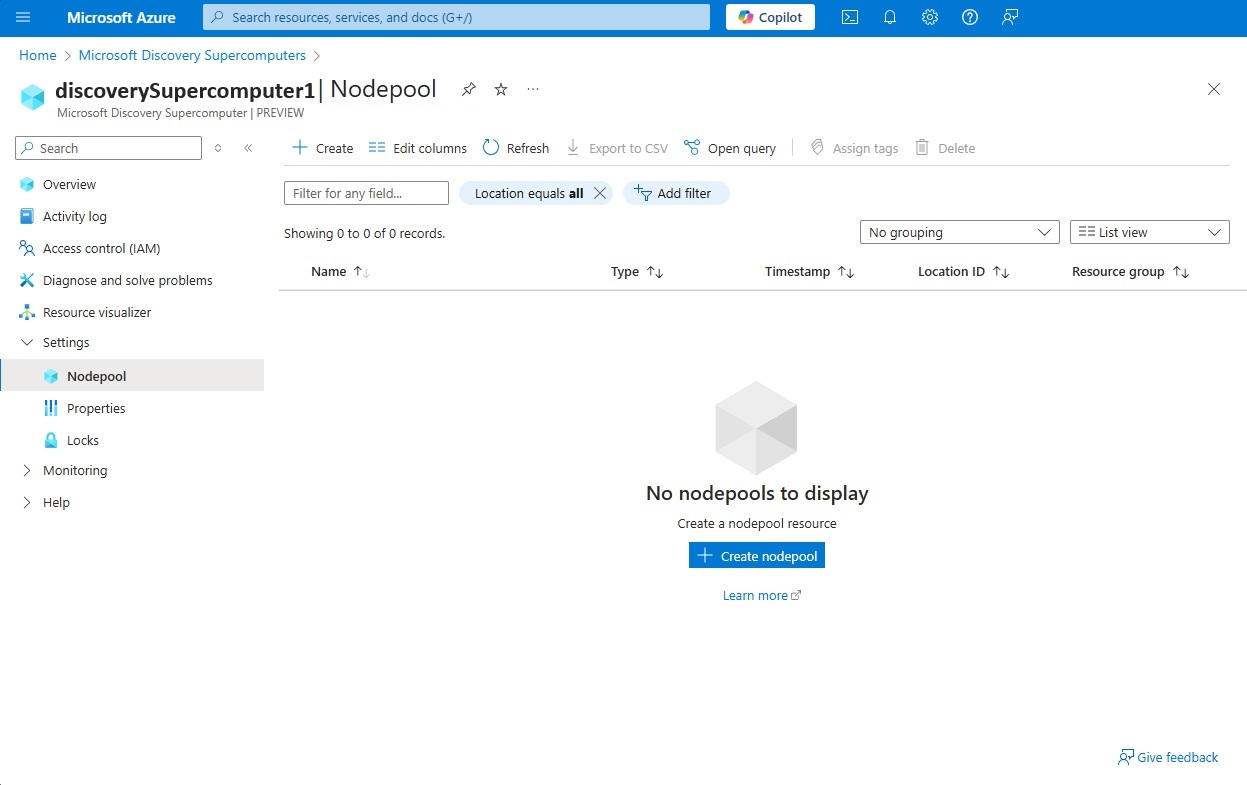Open the Cloud Shell icon

pyautogui.click(x=849, y=17)
